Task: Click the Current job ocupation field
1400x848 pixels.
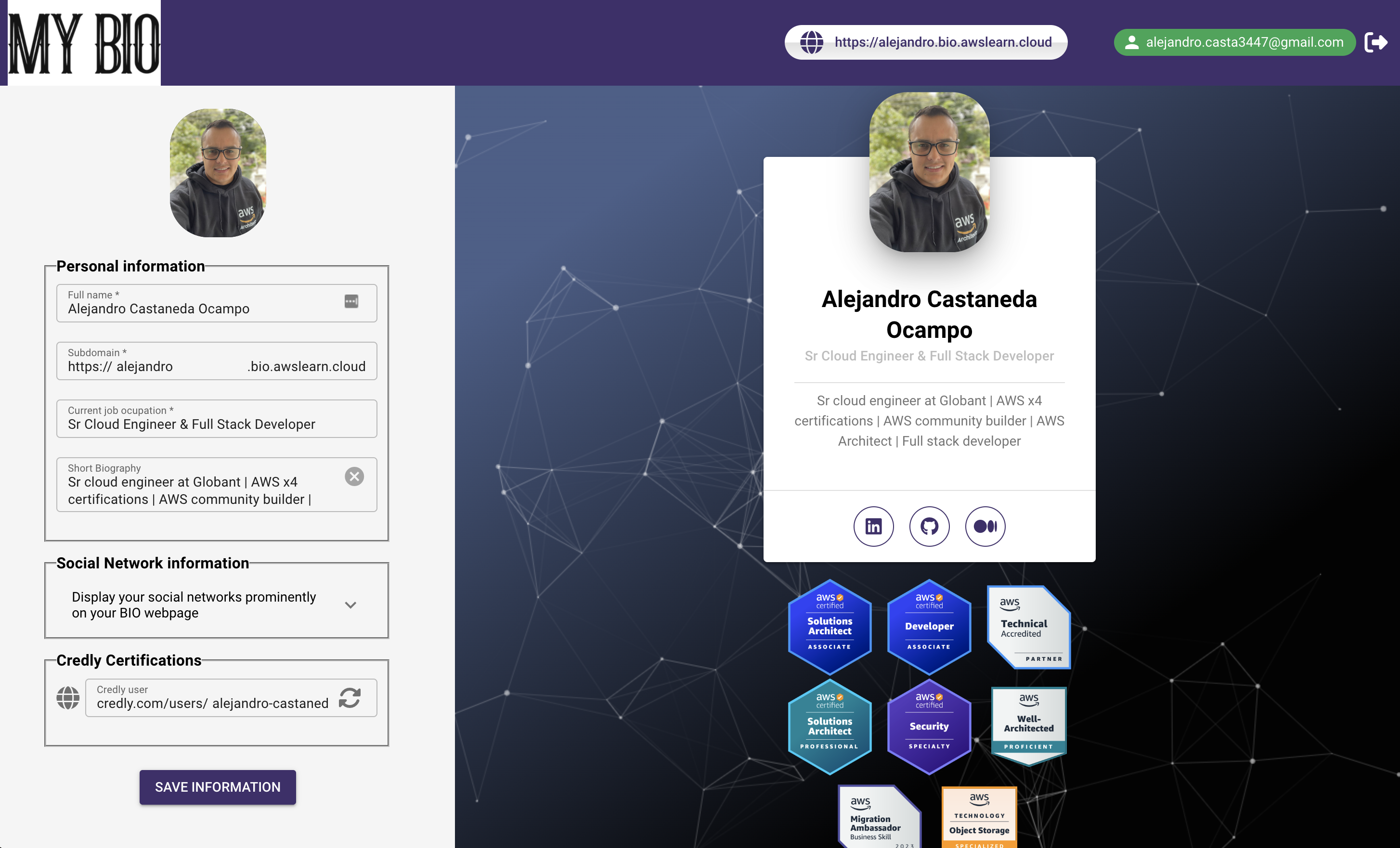Action: coord(217,419)
